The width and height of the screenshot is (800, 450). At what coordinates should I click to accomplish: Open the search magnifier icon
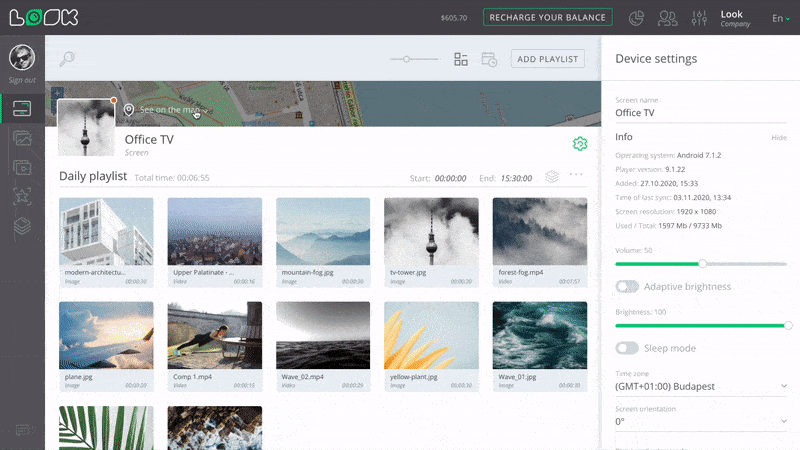click(67, 59)
